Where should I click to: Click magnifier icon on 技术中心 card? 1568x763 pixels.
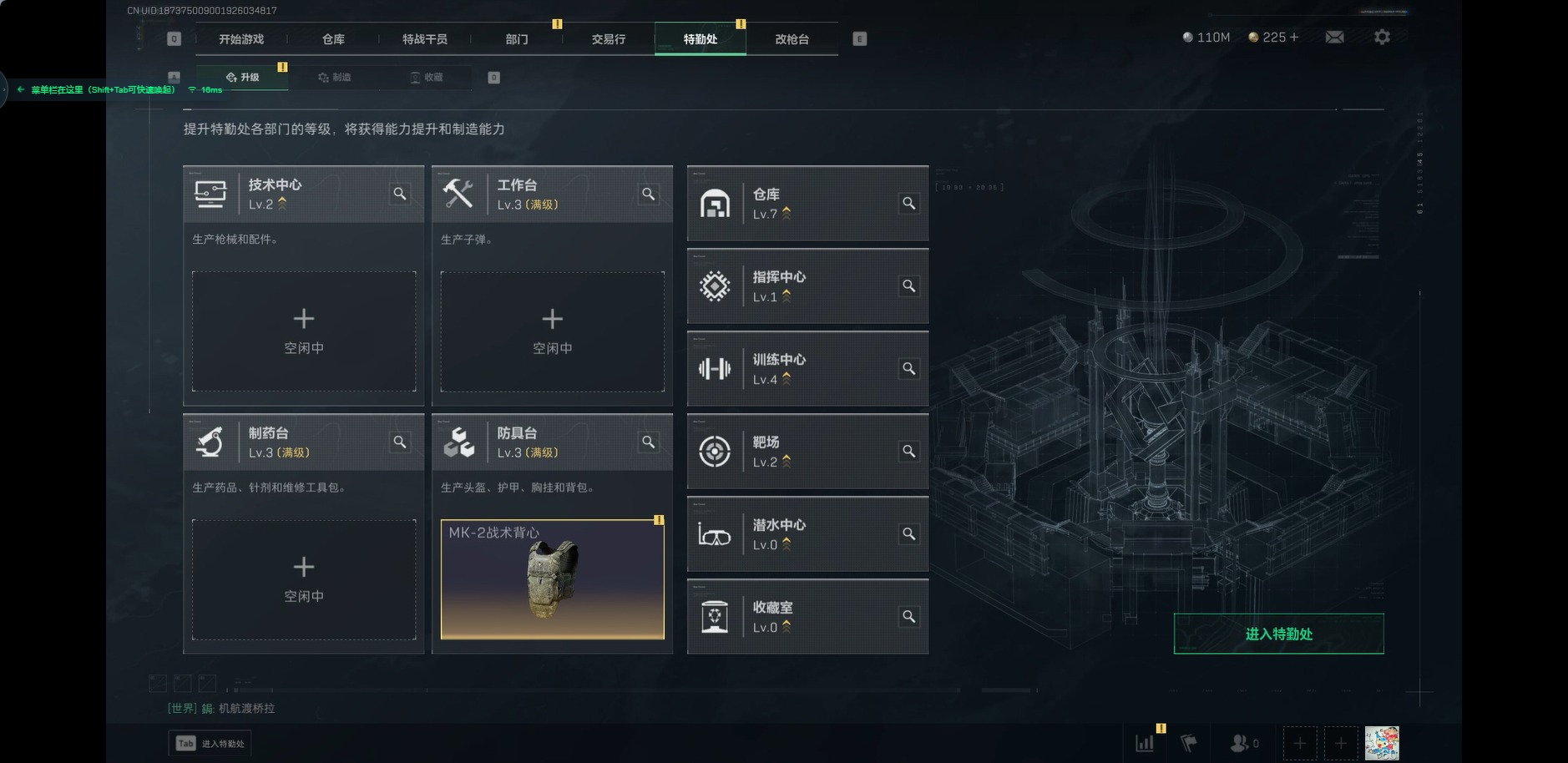point(400,194)
